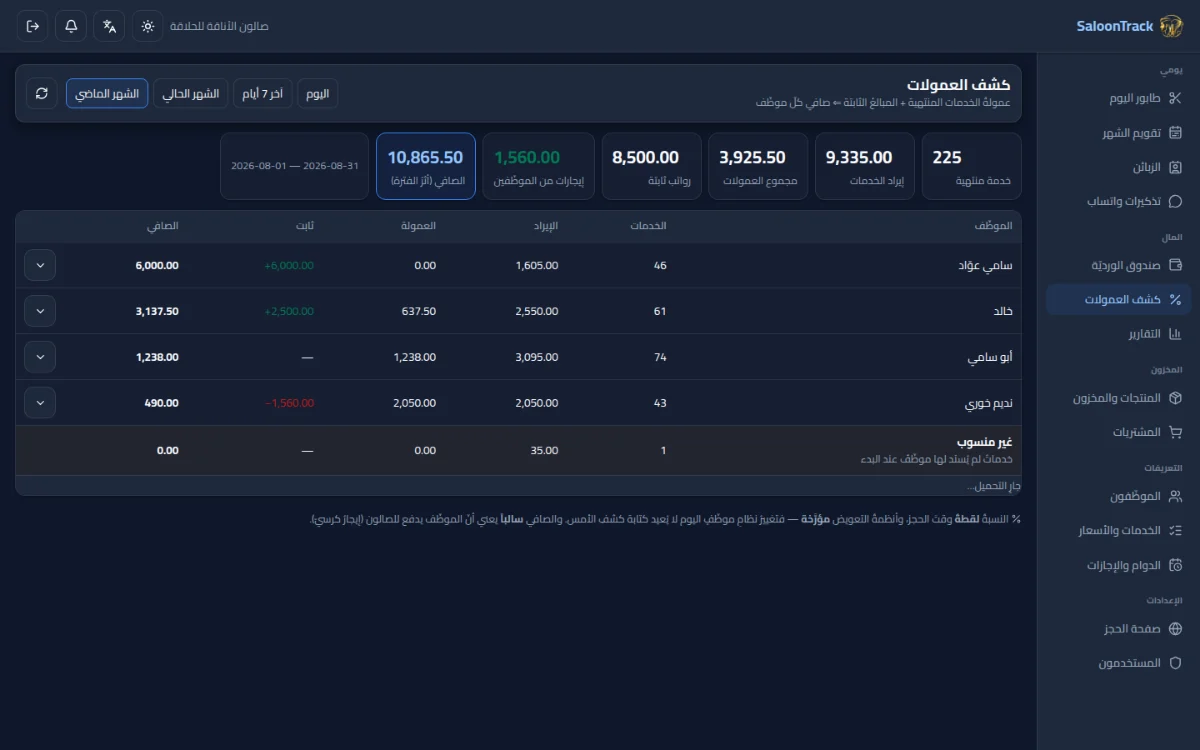The image size is (1200, 750).
Task: Open الدوام والإجازات in the sidebar
Action: 1119,565
